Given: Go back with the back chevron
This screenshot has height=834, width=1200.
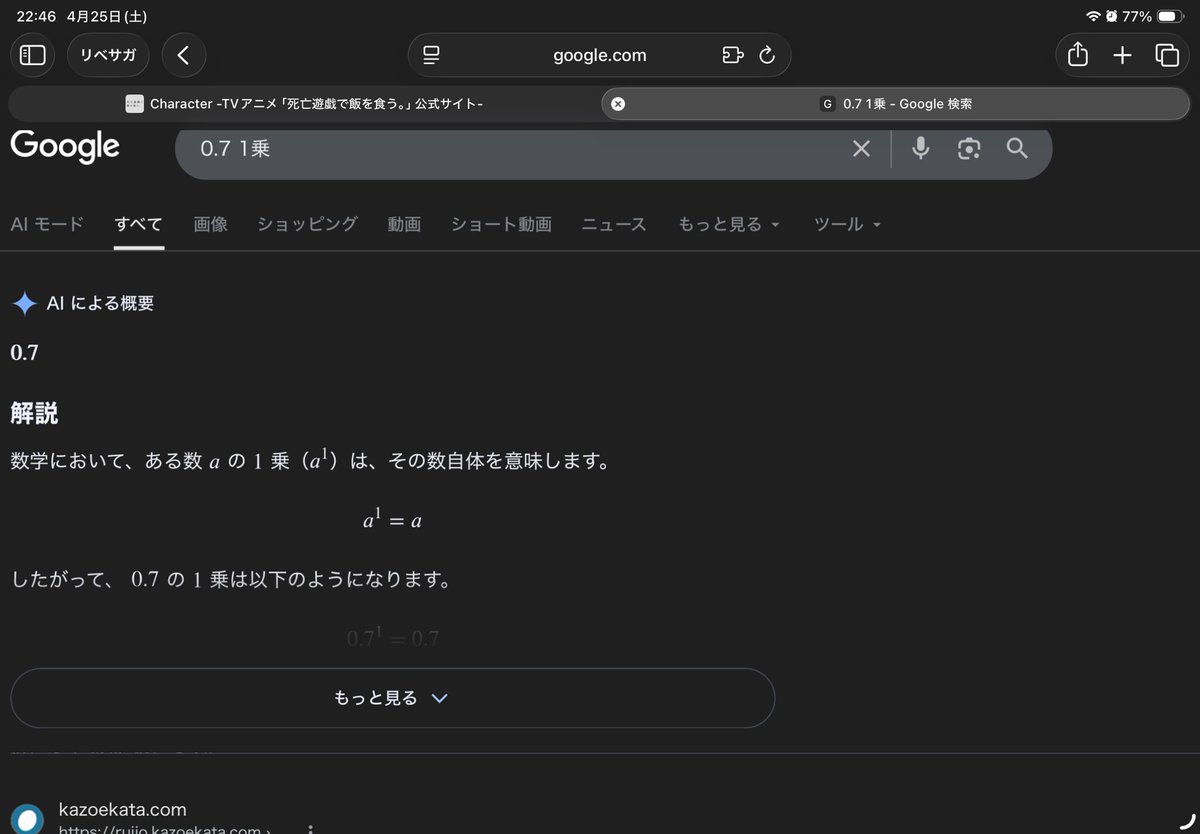Looking at the screenshot, I should [x=184, y=55].
